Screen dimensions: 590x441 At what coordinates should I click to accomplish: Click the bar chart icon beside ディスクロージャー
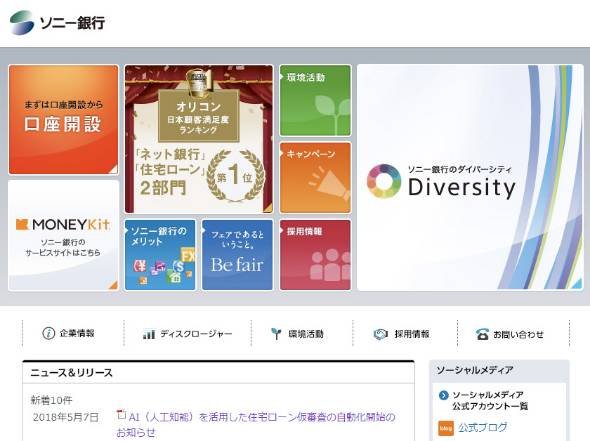click(149, 334)
